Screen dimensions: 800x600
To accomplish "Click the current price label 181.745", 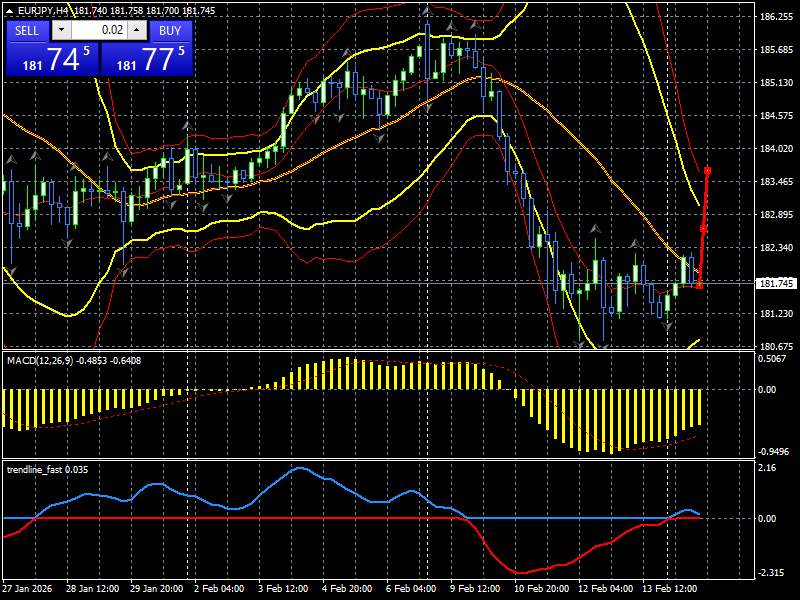I will (776, 283).
